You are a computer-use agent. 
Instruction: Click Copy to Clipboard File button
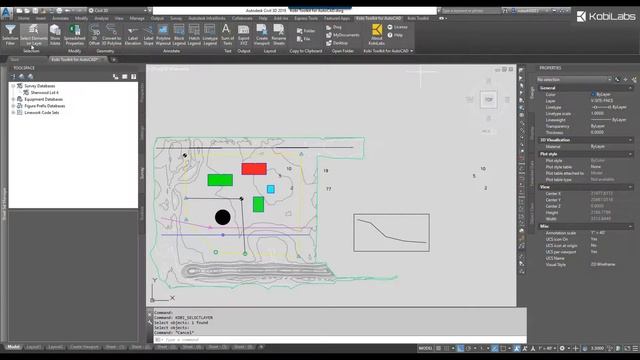pyautogui.click(x=304, y=39)
